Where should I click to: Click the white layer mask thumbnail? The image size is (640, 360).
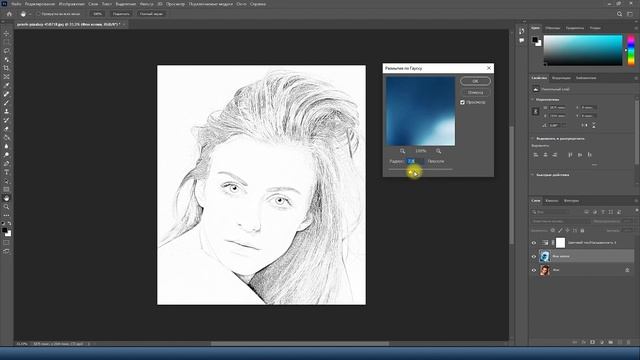click(x=560, y=243)
